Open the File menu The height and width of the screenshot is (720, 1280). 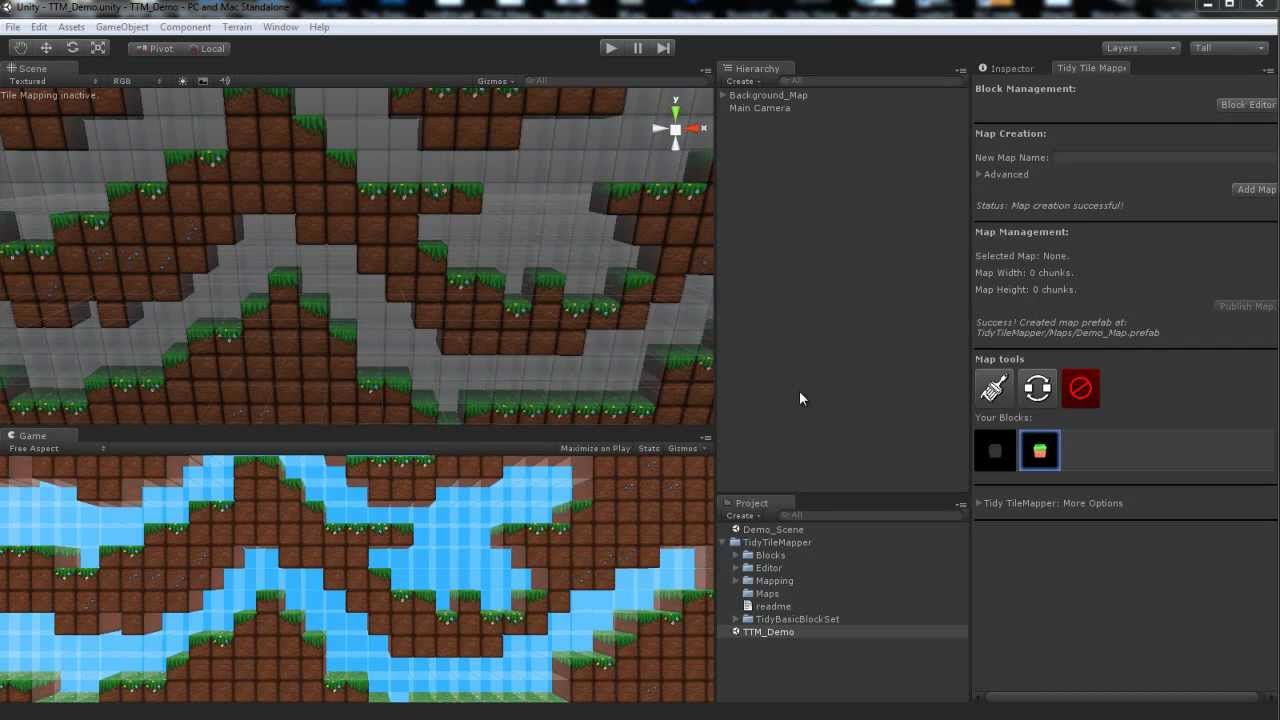(x=13, y=27)
